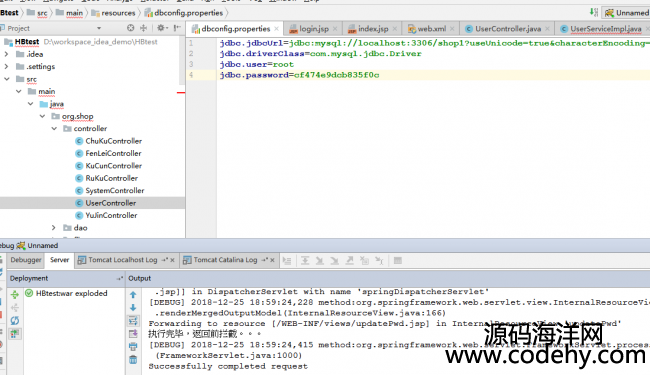The width and height of the screenshot is (650, 375).
Task: Close the dbconfig.properties editor tab
Action: pyautogui.click(x=276, y=29)
